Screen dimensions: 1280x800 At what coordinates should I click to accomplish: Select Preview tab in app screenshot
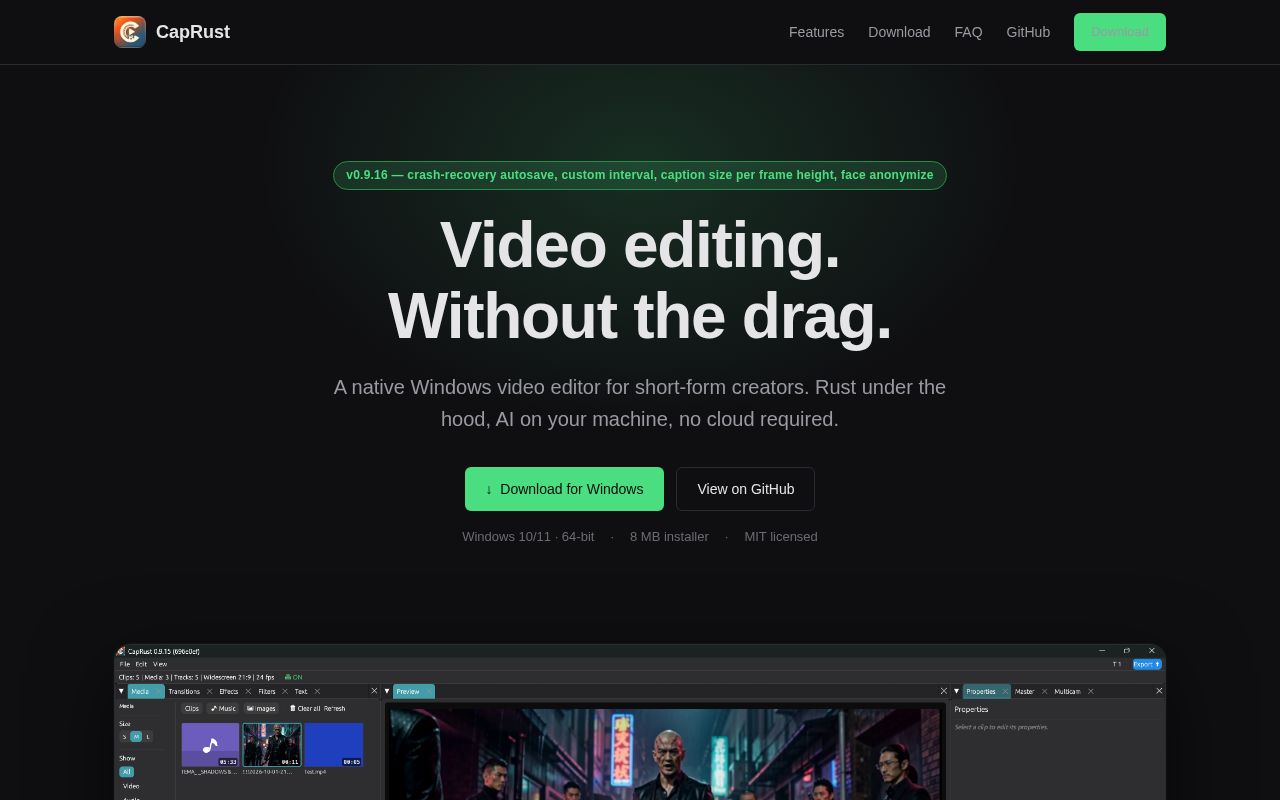(414, 691)
